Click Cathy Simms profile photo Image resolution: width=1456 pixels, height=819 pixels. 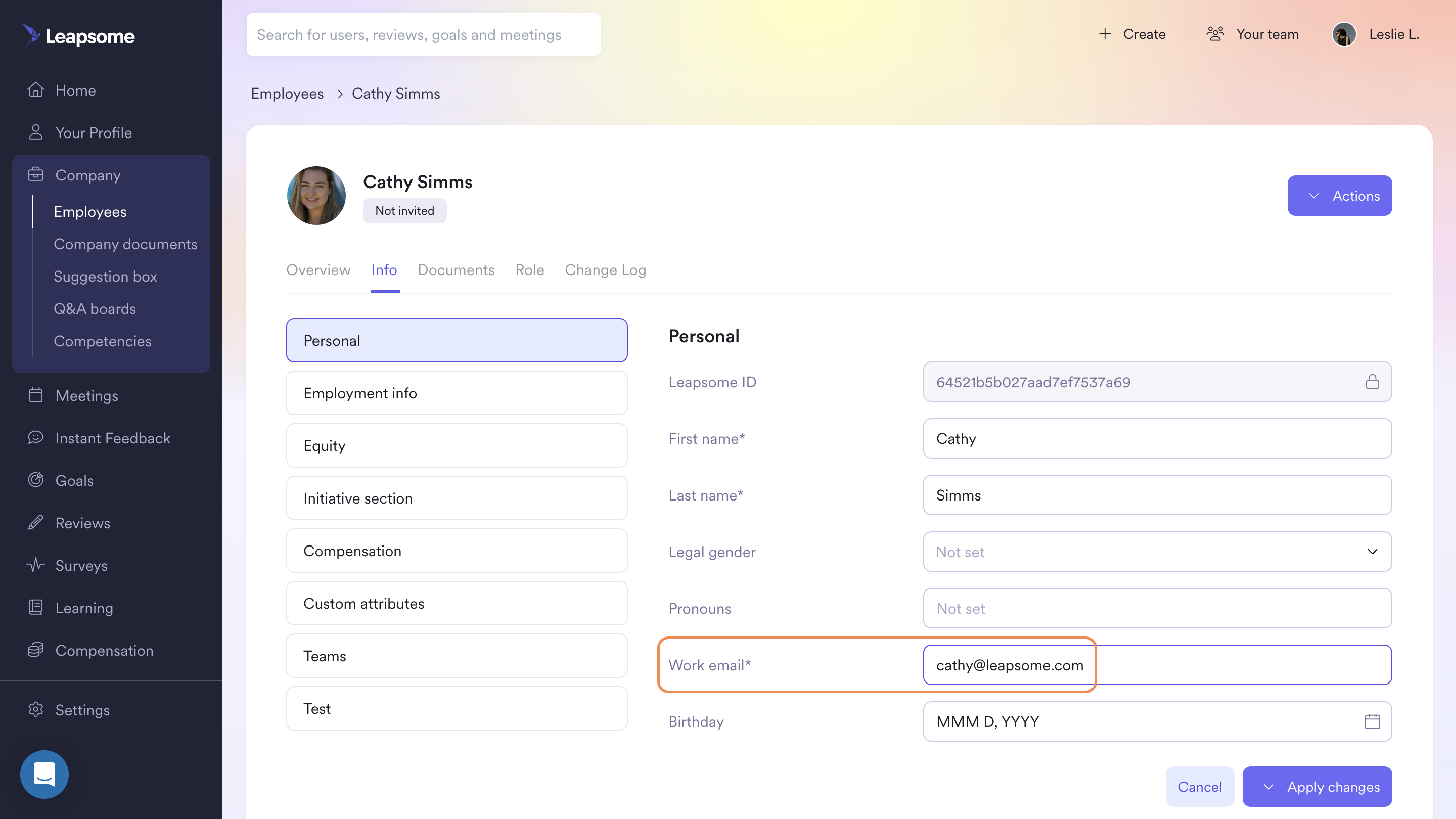(x=316, y=196)
